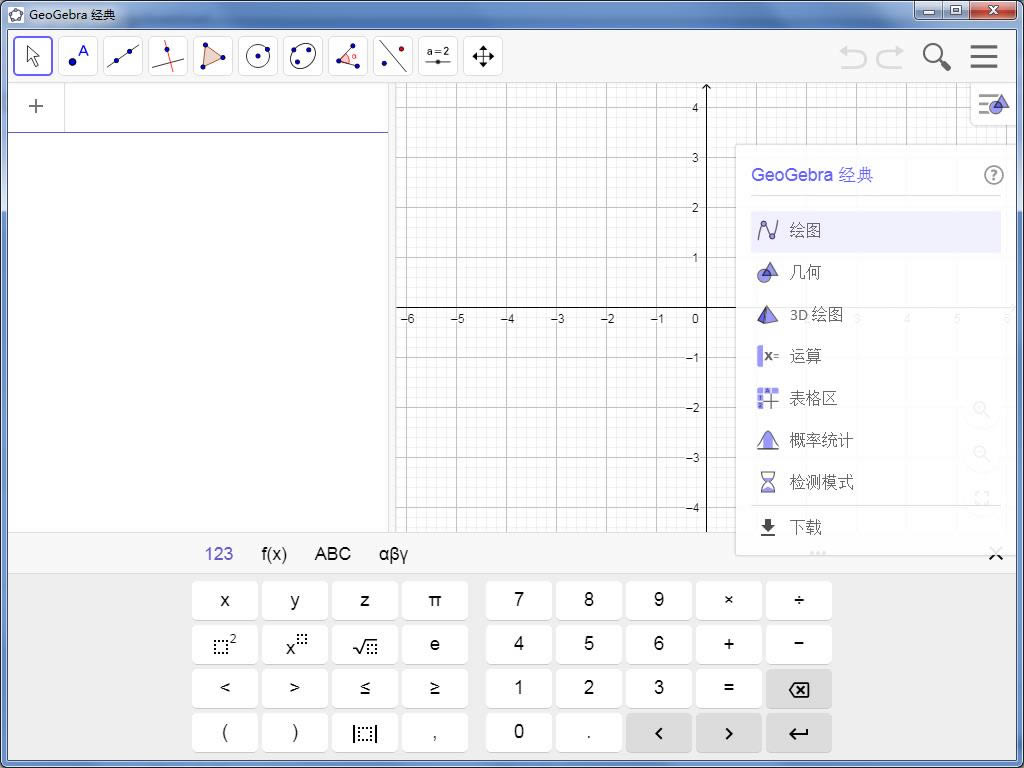Select the Ellipse tool
This screenshot has width=1024, height=768.
(303, 56)
